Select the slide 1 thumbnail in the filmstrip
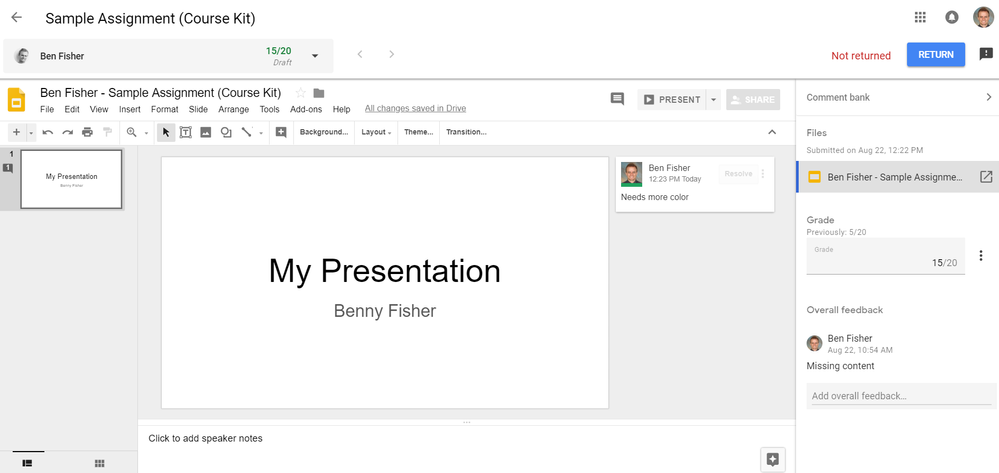Image resolution: width=999 pixels, height=473 pixels. [x=71, y=180]
